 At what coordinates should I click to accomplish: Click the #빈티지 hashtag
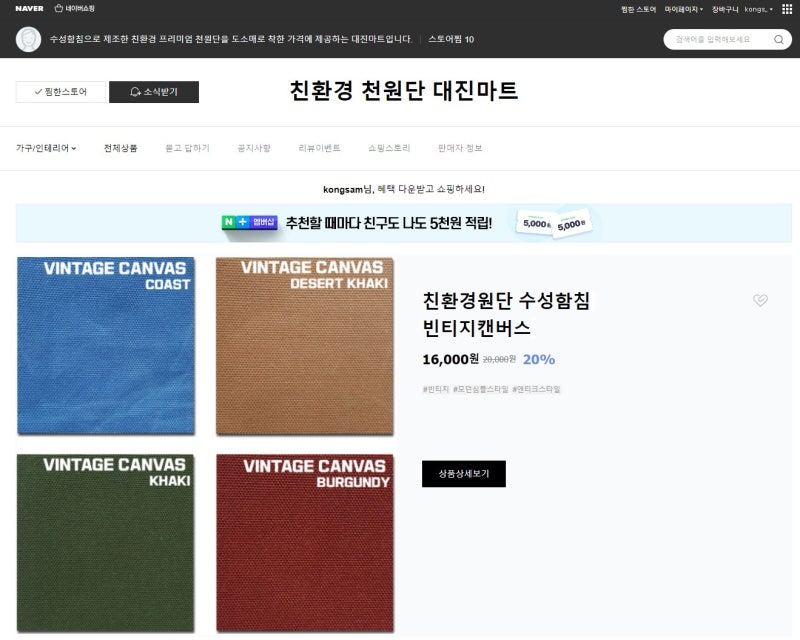pos(435,389)
